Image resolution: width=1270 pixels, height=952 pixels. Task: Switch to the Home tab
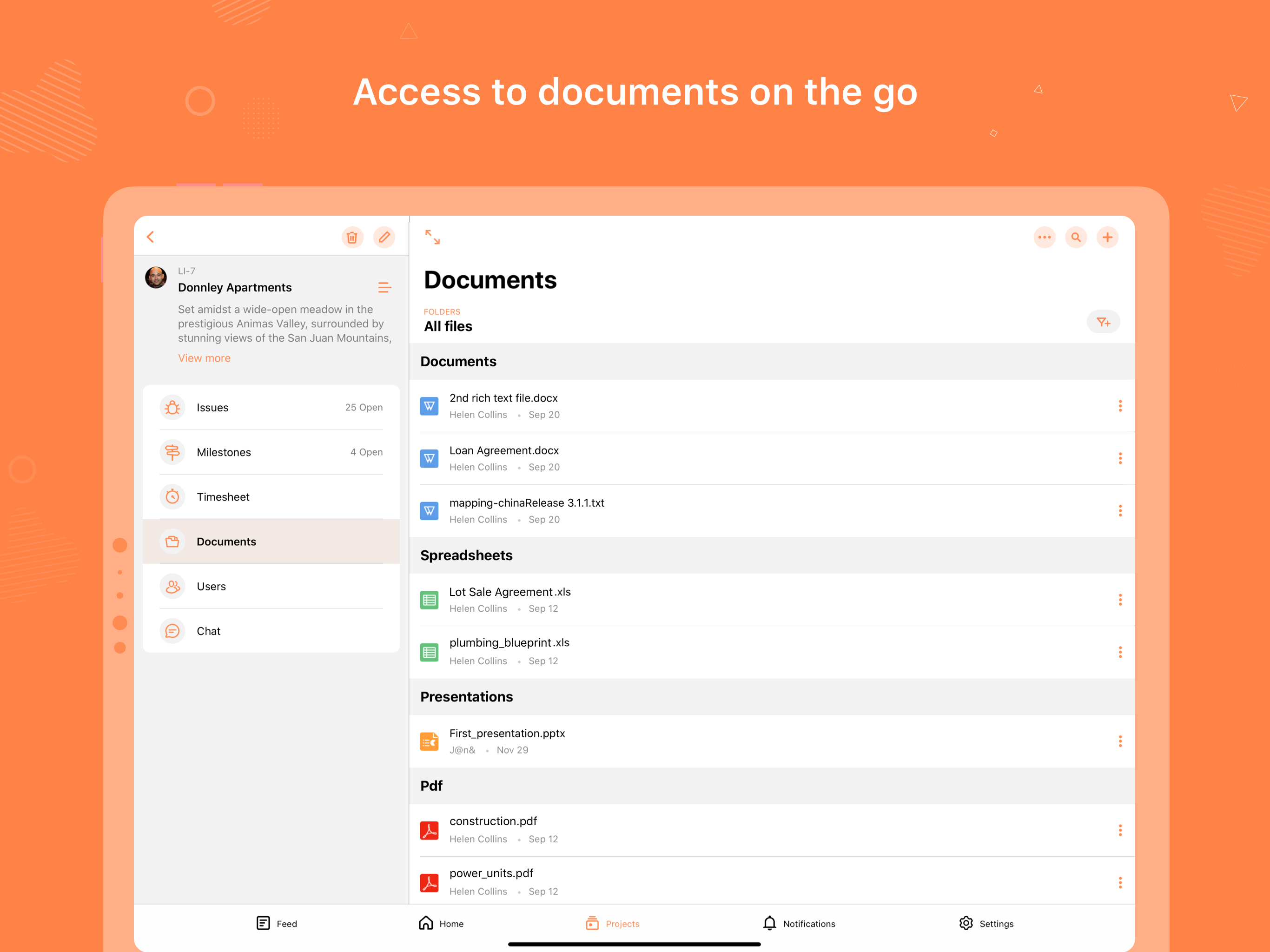[x=441, y=924]
